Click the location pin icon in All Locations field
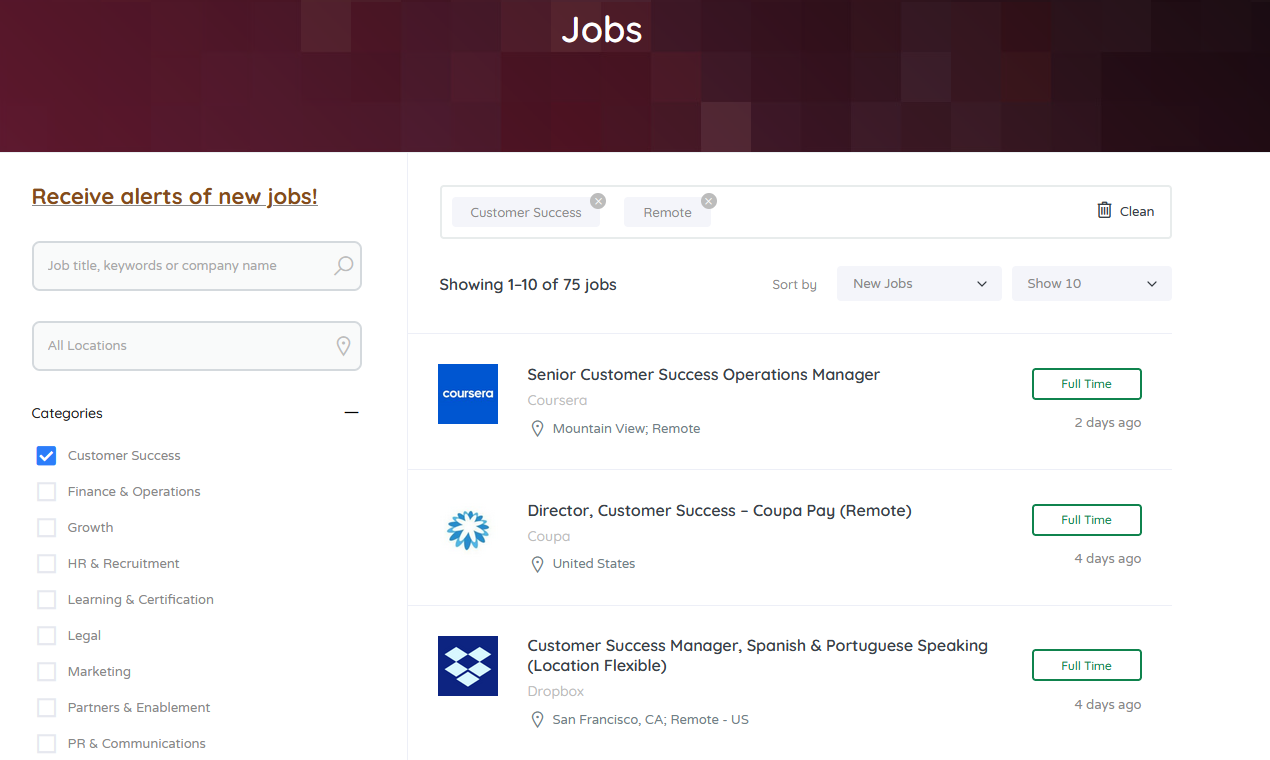 pyautogui.click(x=343, y=346)
